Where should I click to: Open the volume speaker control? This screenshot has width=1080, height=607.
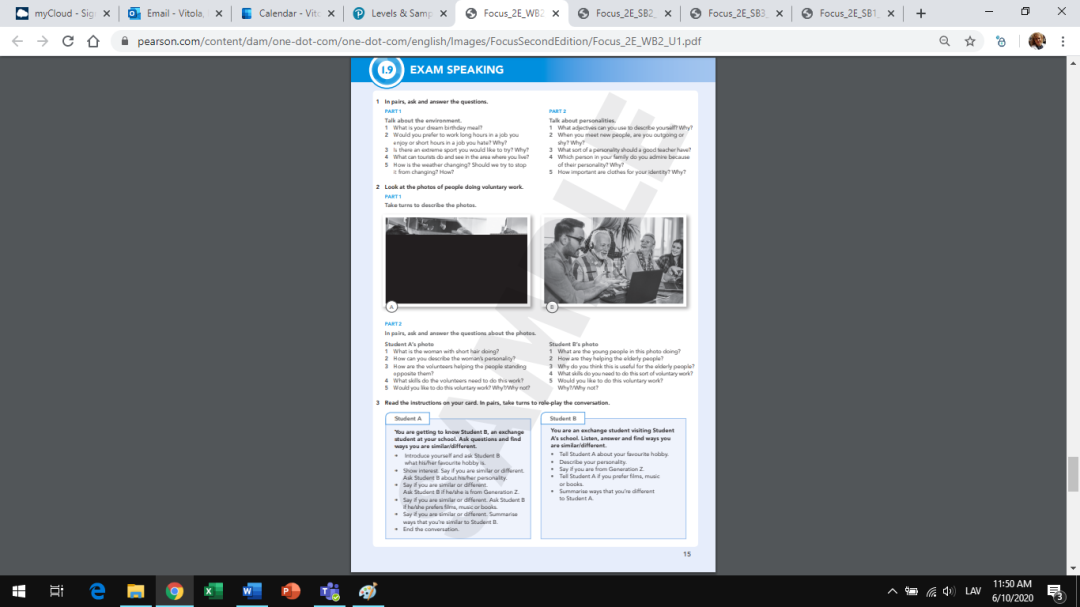point(949,591)
